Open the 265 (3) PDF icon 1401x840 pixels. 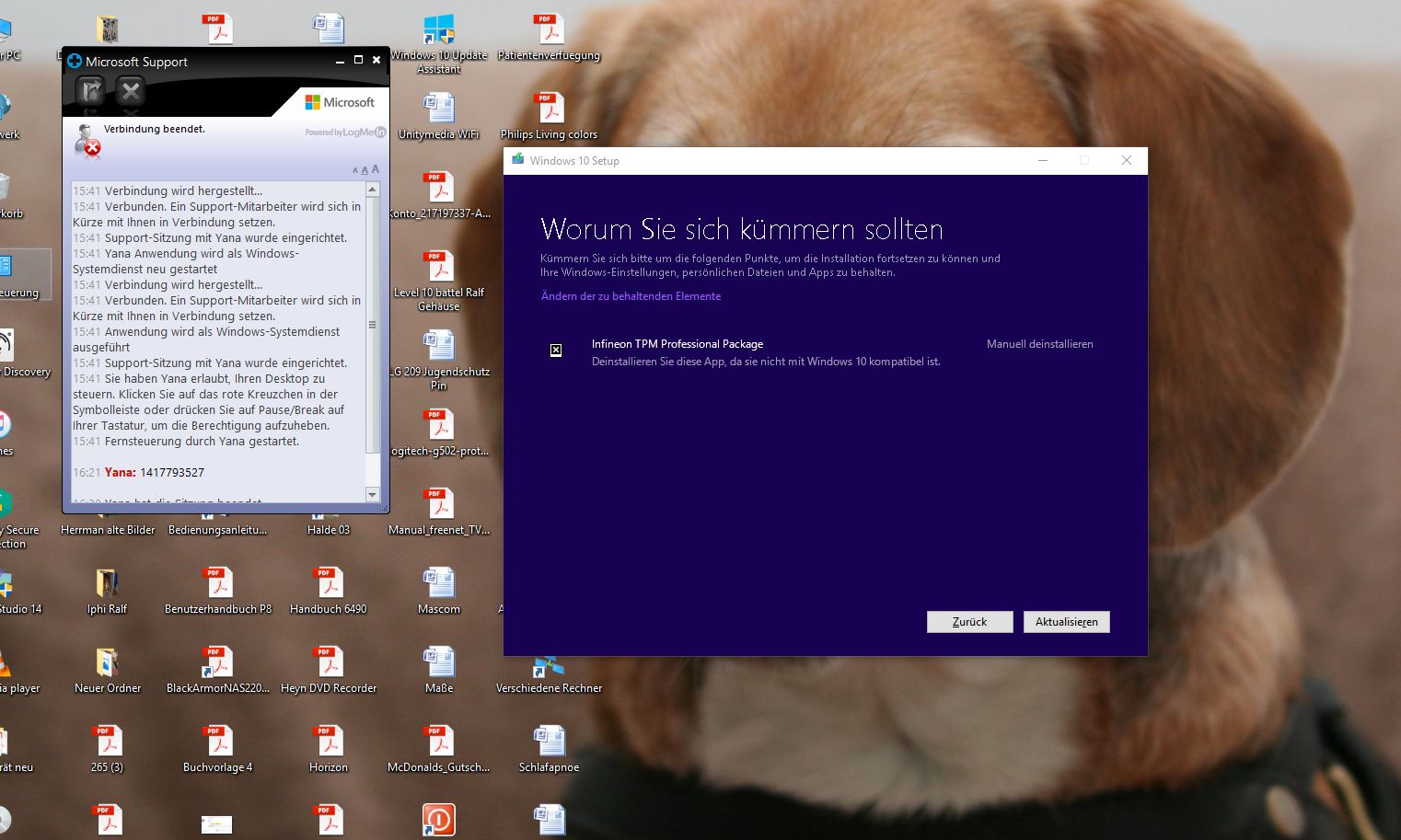[x=108, y=749]
